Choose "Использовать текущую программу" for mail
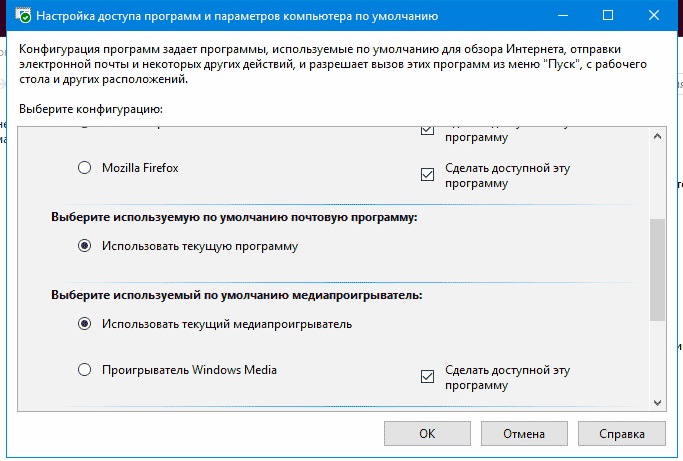The width and height of the screenshot is (683, 461). pos(85,245)
